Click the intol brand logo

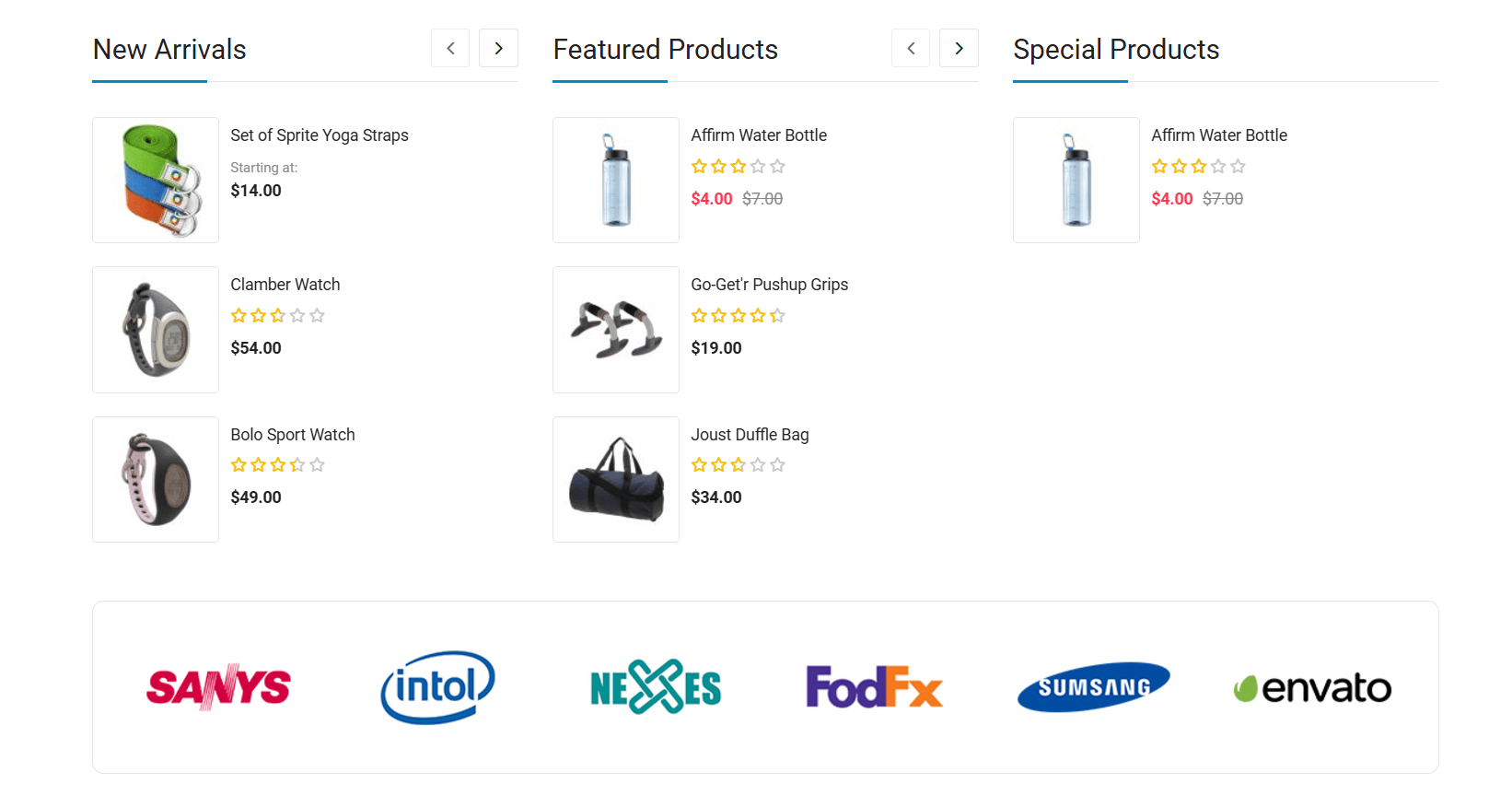pos(437,687)
